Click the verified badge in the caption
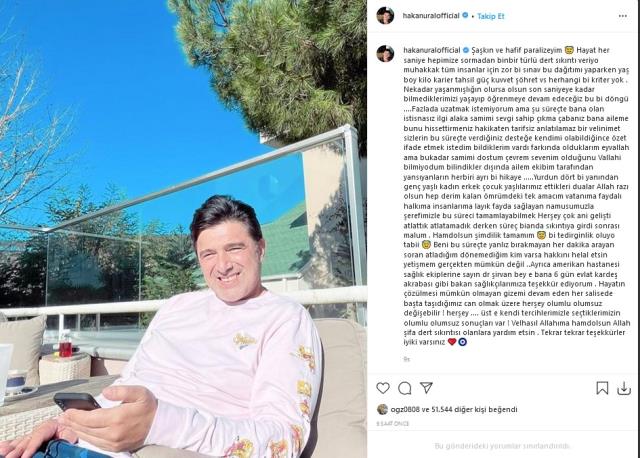Viewport: 640px width, 458px height. click(465, 50)
